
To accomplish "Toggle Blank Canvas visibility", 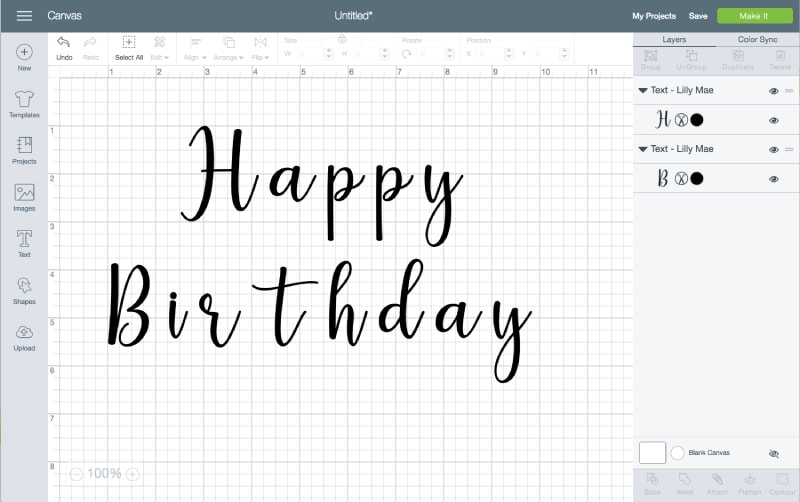I will [773, 453].
